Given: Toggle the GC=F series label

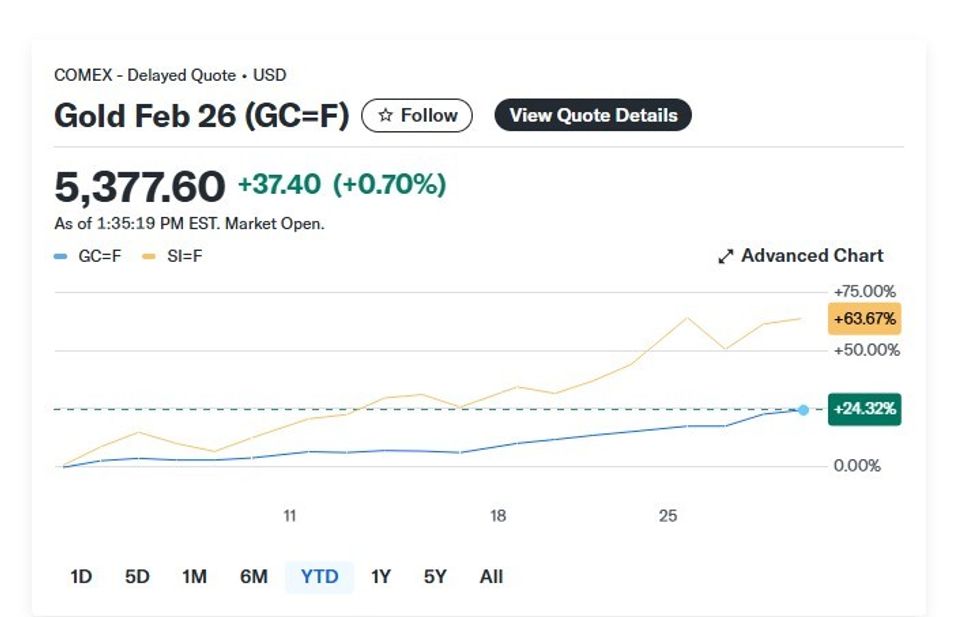Looking at the screenshot, I should 100,257.
